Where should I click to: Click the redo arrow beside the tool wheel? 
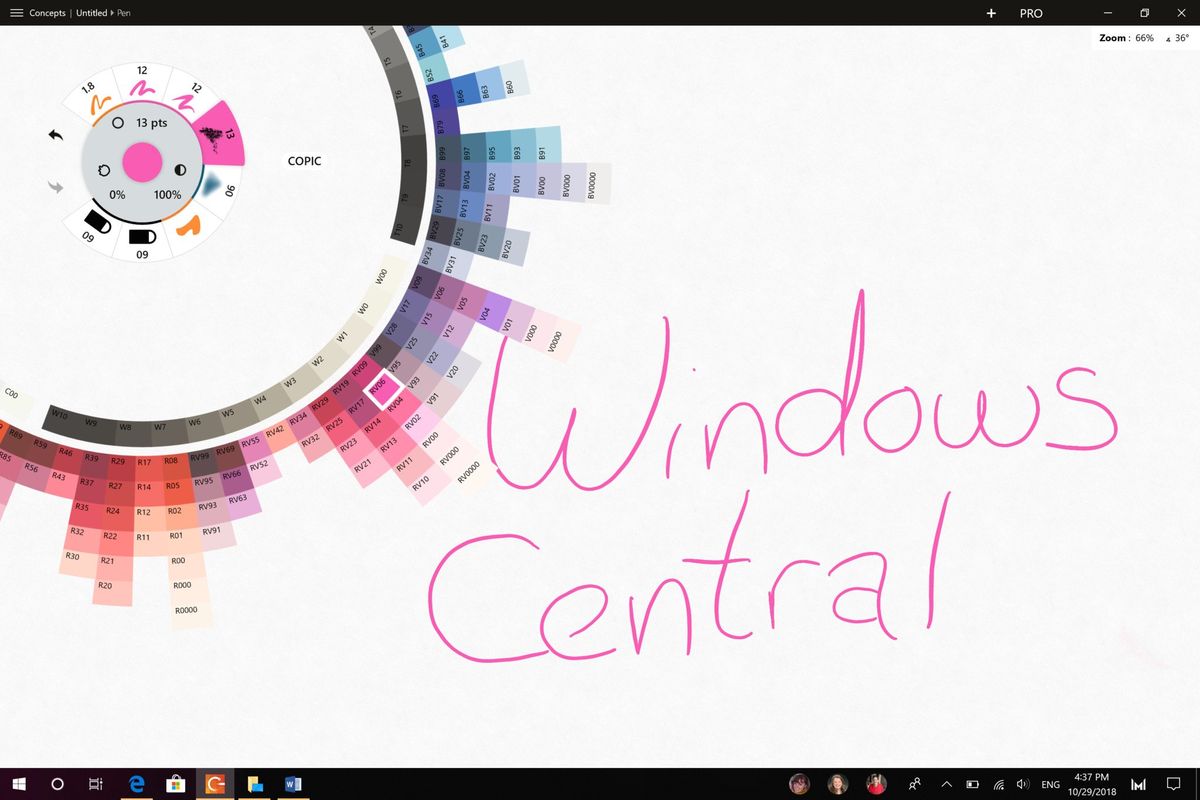click(54, 184)
